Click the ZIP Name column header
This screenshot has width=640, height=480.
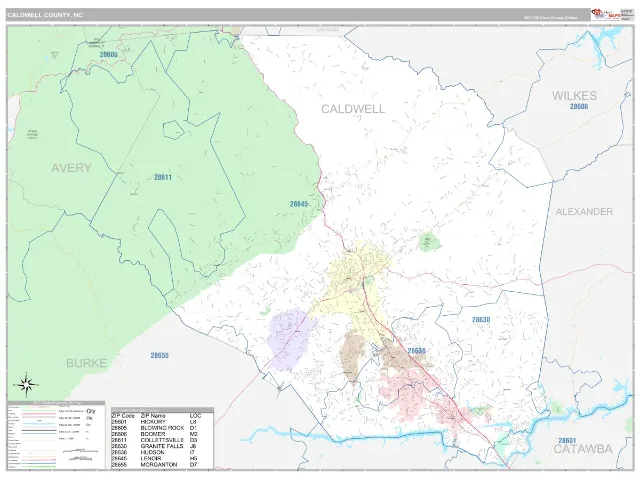pyautogui.click(x=153, y=416)
